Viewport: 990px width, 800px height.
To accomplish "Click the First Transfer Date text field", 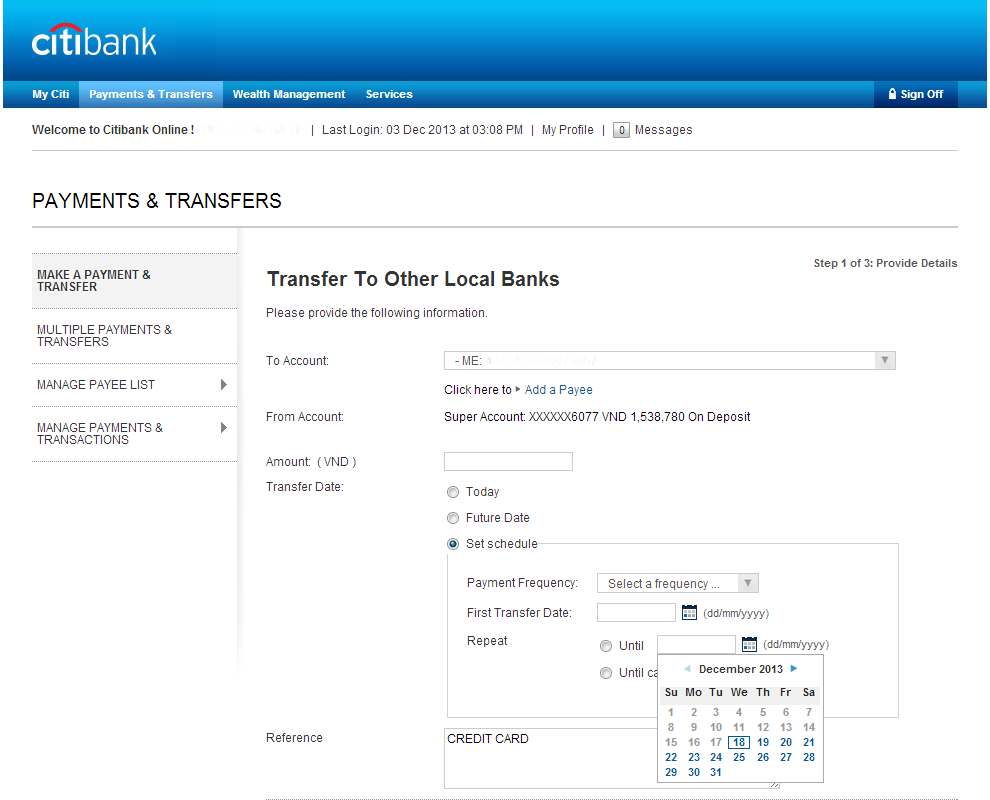I will pos(636,612).
